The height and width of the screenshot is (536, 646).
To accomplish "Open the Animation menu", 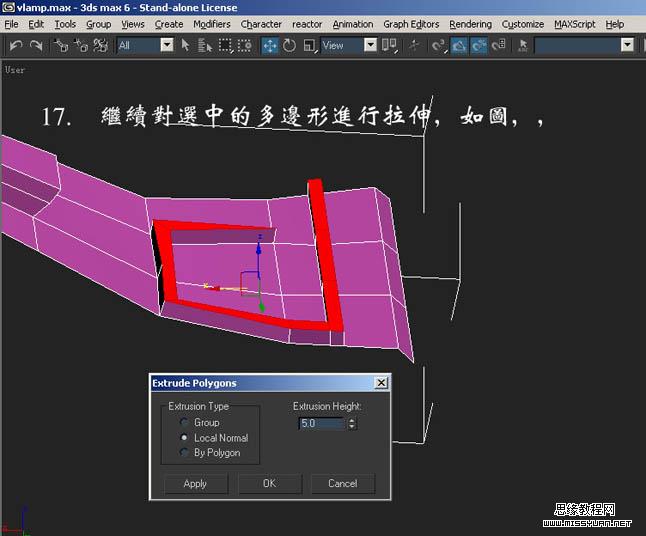I will pos(353,24).
